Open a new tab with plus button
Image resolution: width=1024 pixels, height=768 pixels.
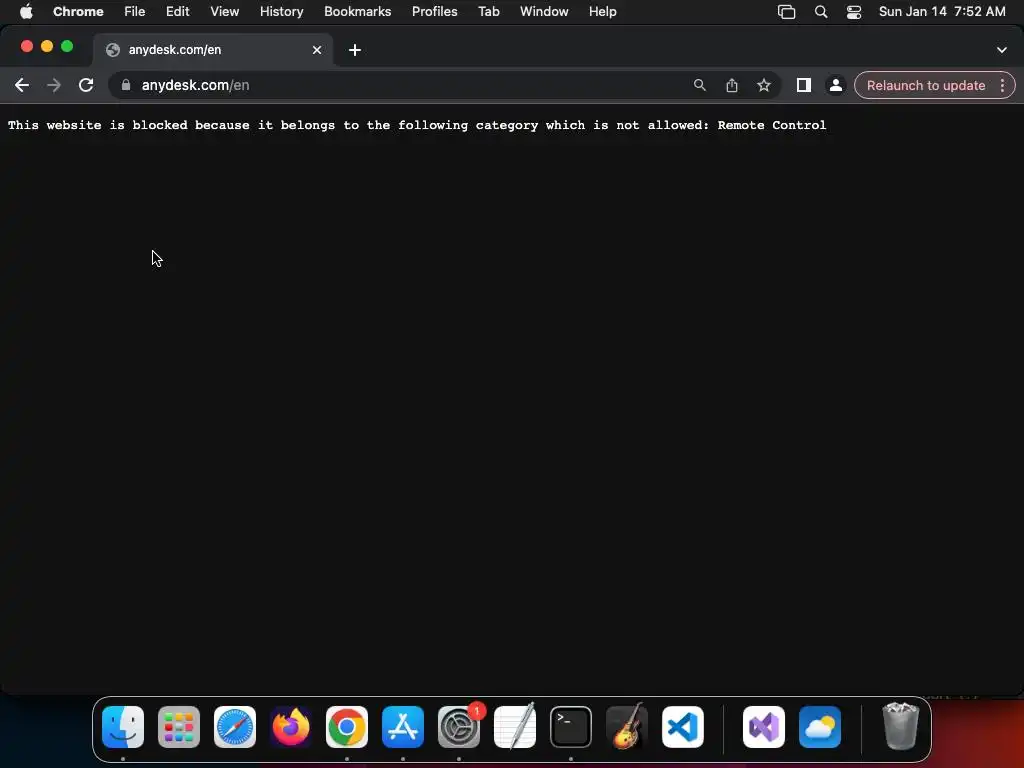(x=355, y=50)
